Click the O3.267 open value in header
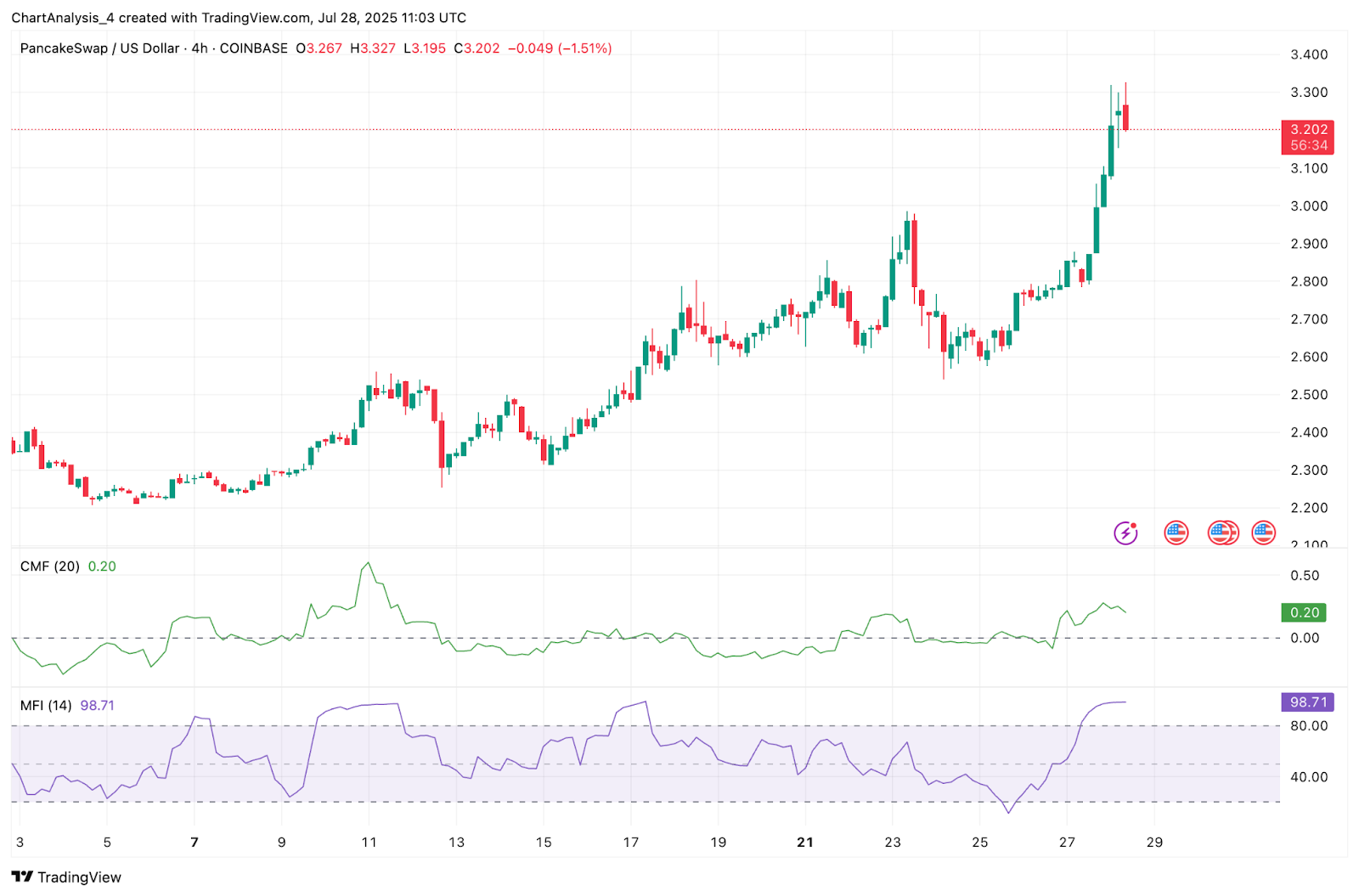Viewport: 1359px width, 896px height. 319,48
